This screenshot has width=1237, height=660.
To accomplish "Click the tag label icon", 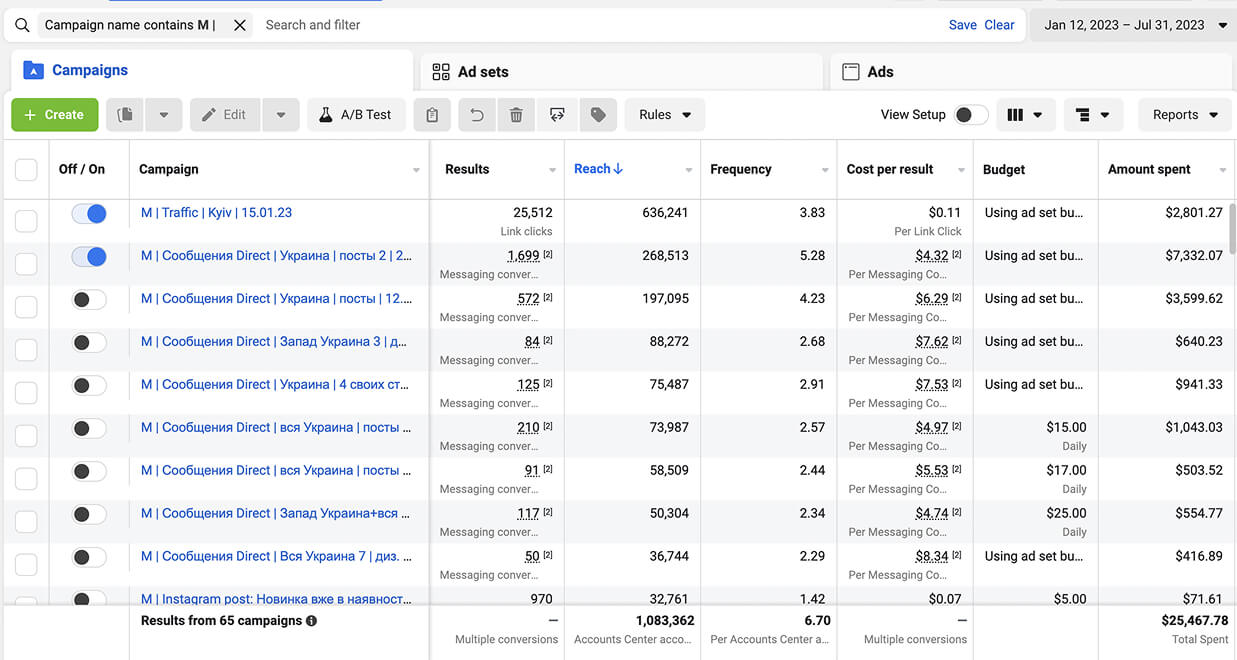I will point(598,115).
